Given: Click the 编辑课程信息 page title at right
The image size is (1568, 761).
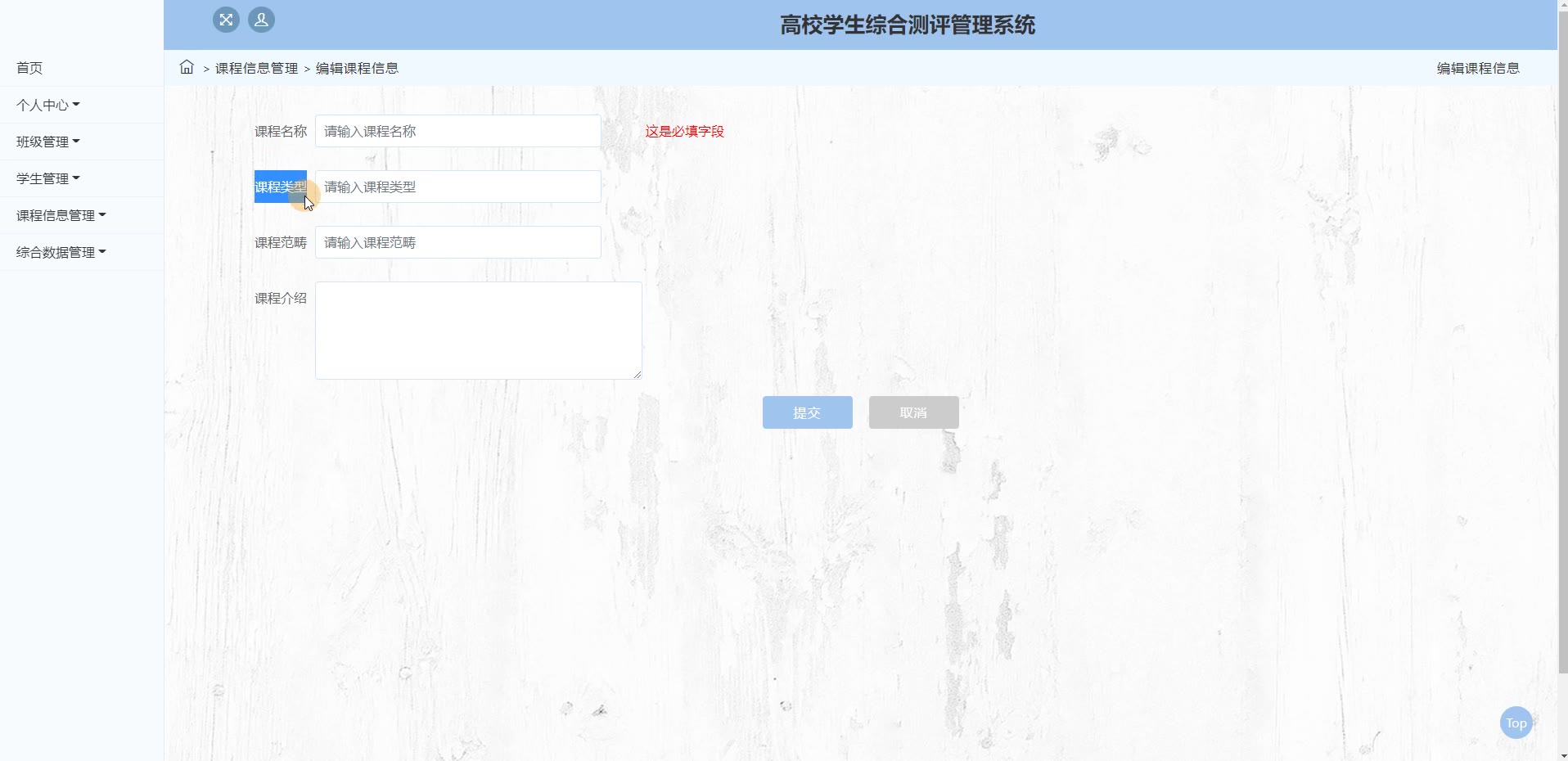Looking at the screenshot, I should [1478, 68].
